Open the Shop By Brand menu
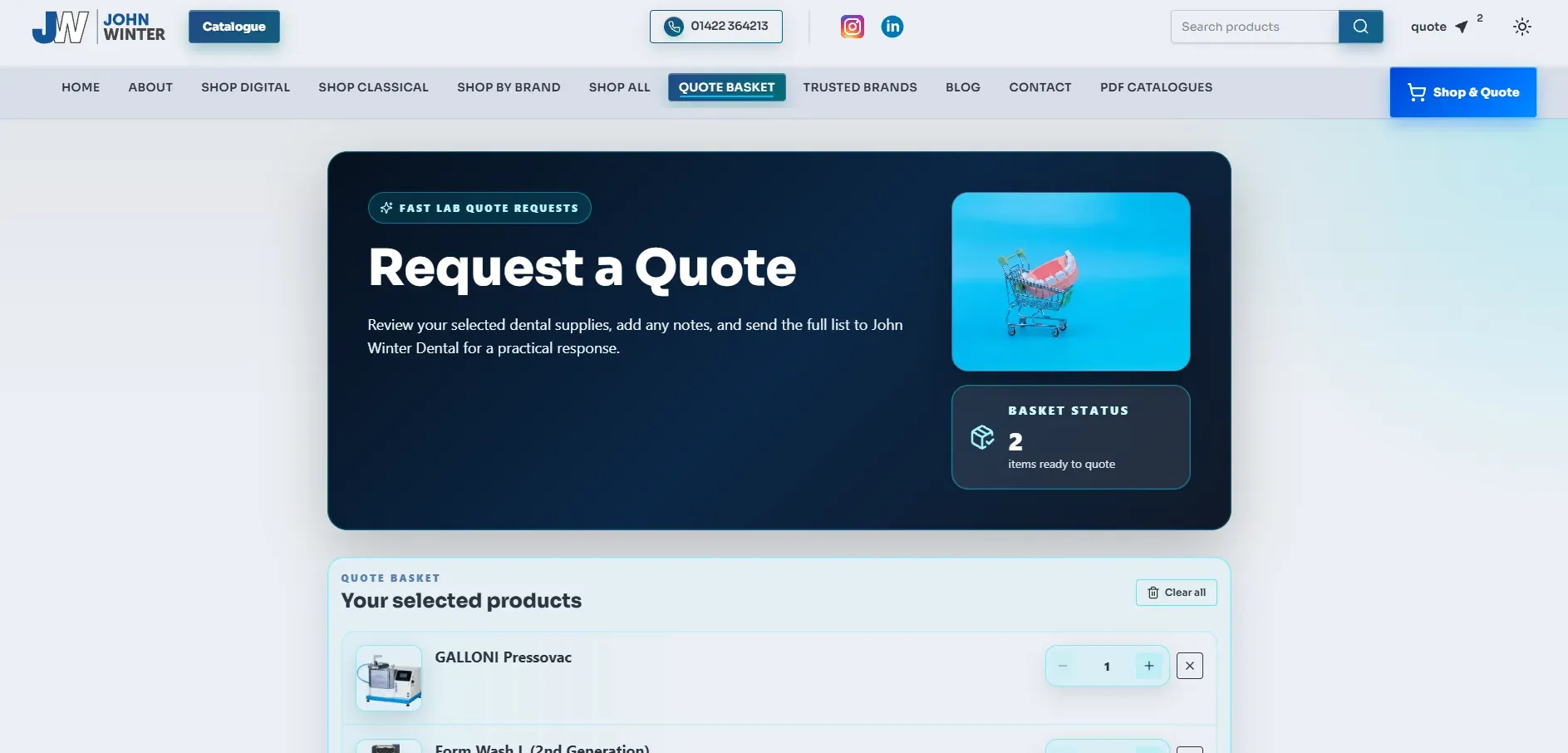The width and height of the screenshot is (1568, 753). 509,87
